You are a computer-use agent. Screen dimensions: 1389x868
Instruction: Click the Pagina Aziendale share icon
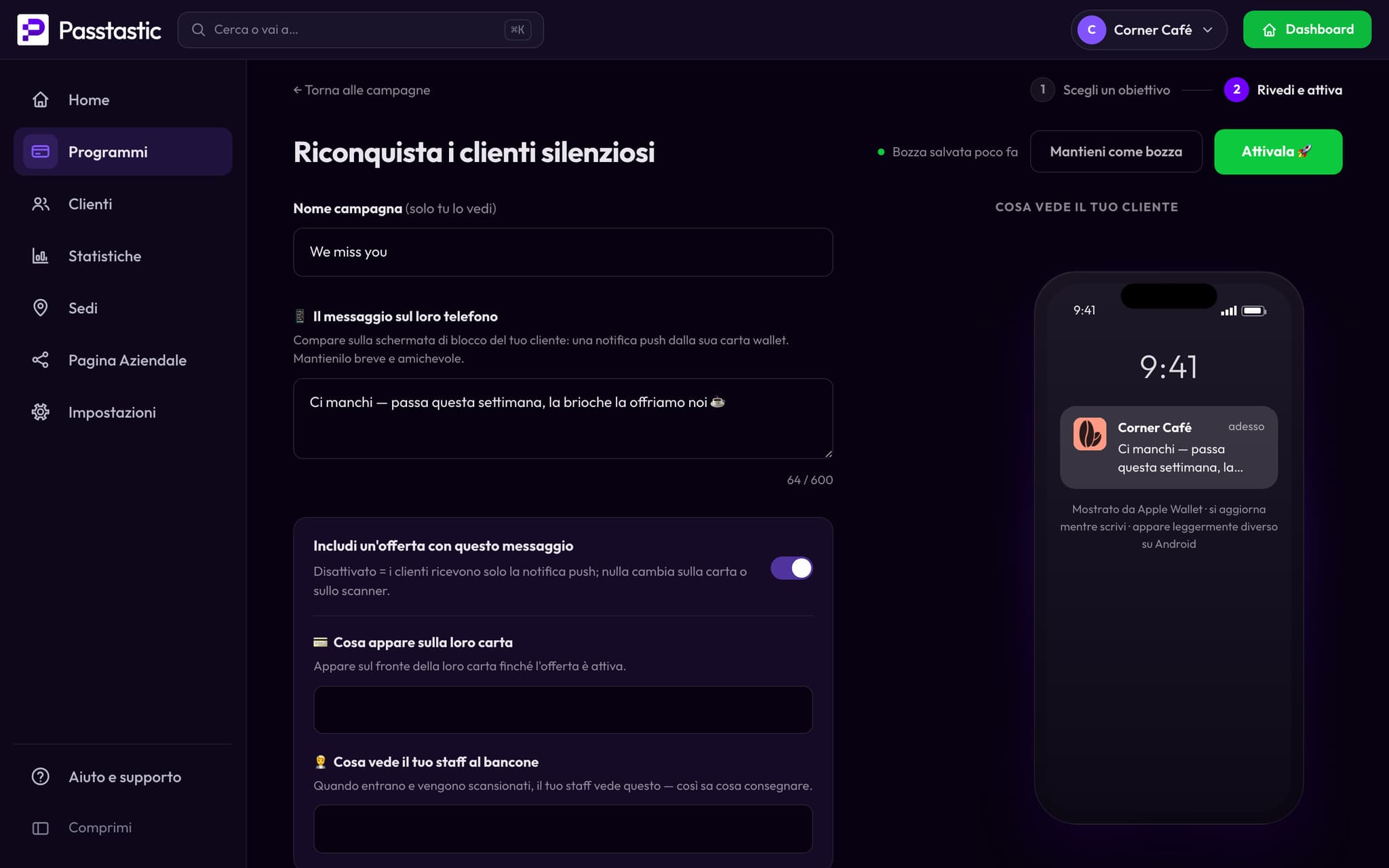coord(41,360)
